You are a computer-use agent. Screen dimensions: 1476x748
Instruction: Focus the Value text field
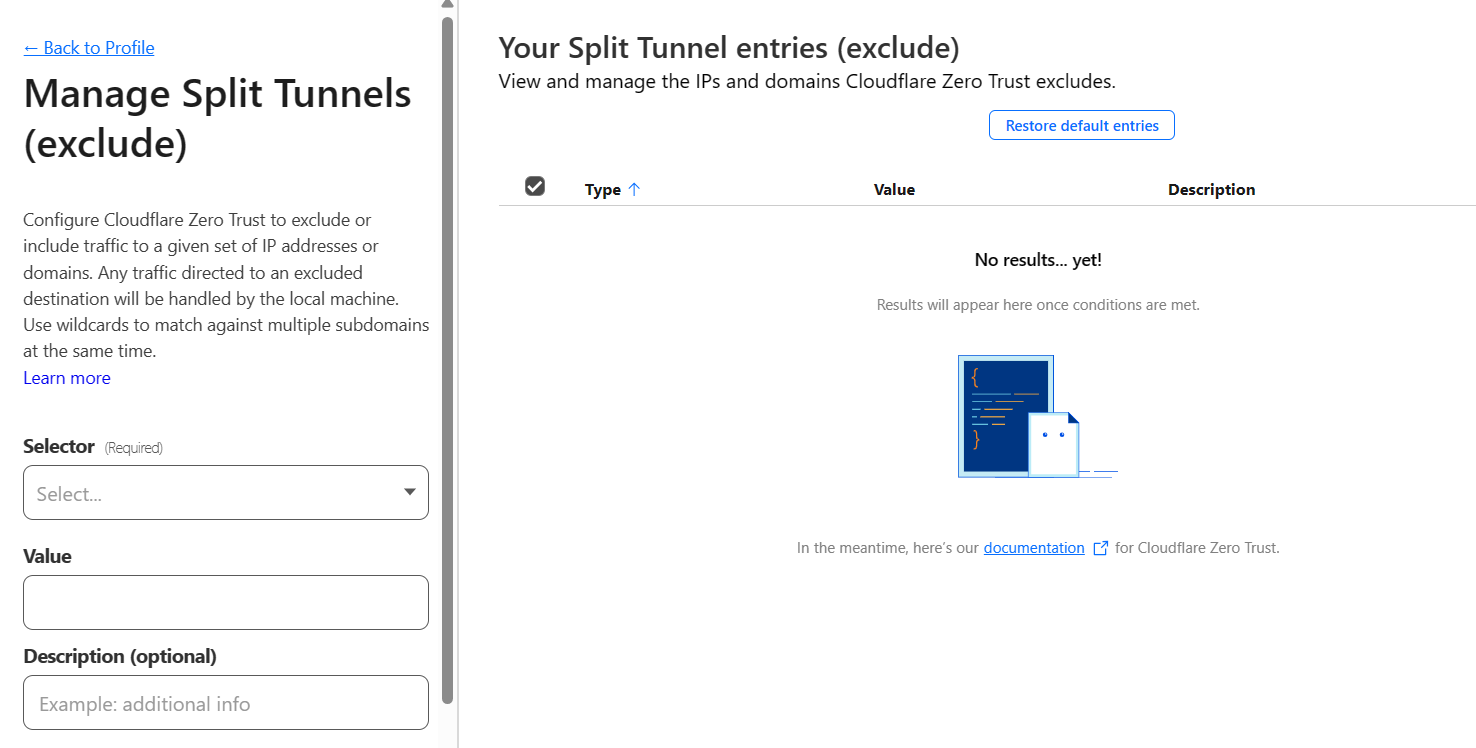pos(225,602)
